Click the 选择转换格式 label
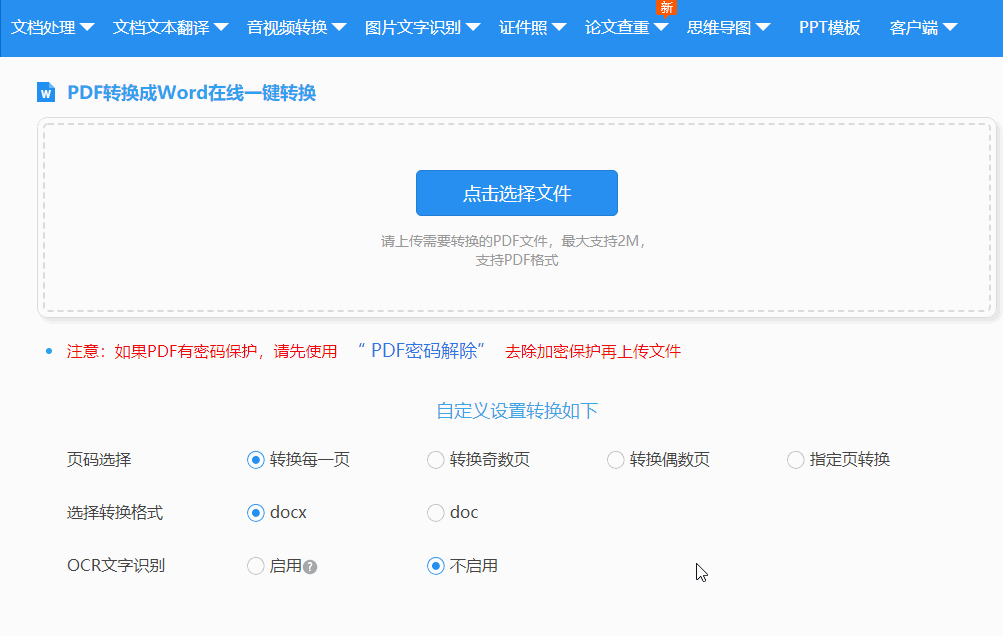Viewport: 1003px width, 636px height. [x=115, y=513]
